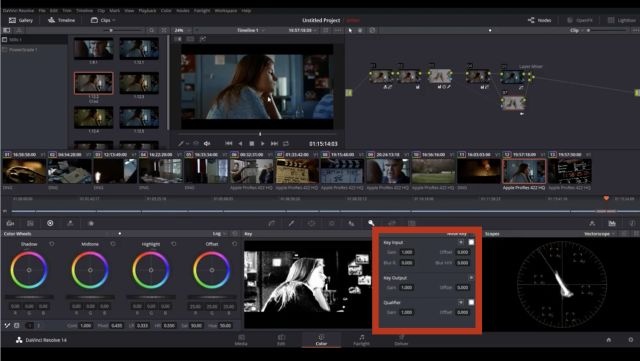Select the Key palette icon
This screenshot has width=640, height=361.
371,223
